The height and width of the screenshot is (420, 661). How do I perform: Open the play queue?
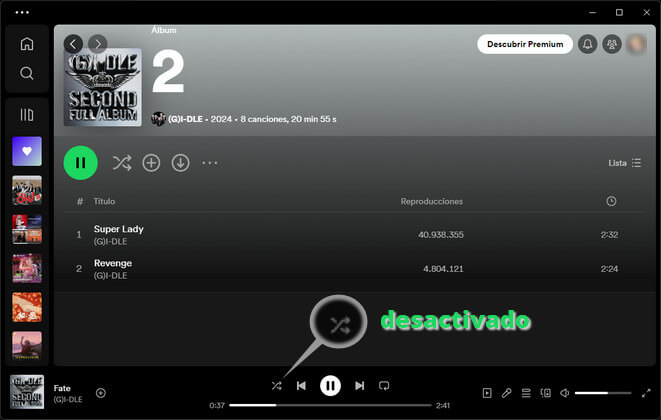pyautogui.click(x=526, y=393)
